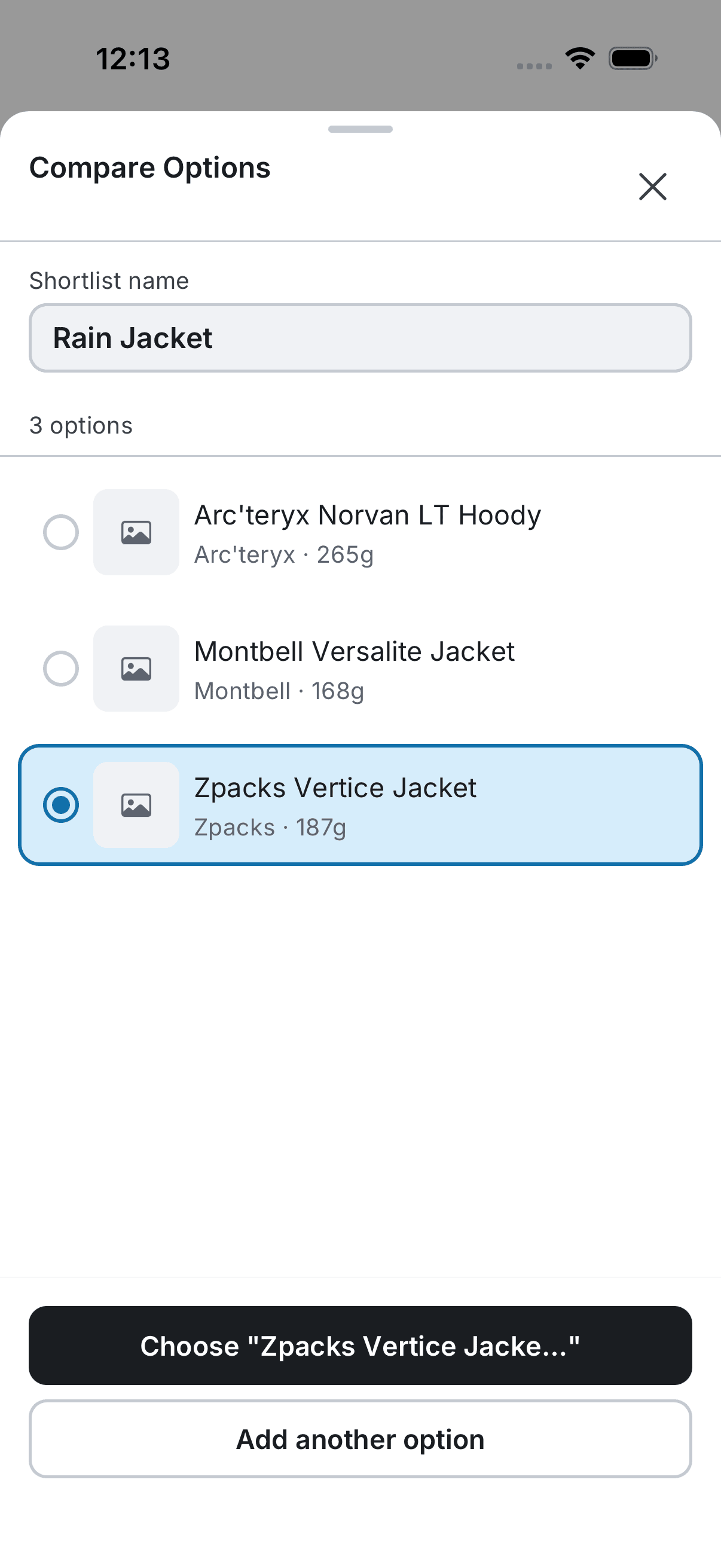Tap the Wi-Fi status icon

(580, 59)
